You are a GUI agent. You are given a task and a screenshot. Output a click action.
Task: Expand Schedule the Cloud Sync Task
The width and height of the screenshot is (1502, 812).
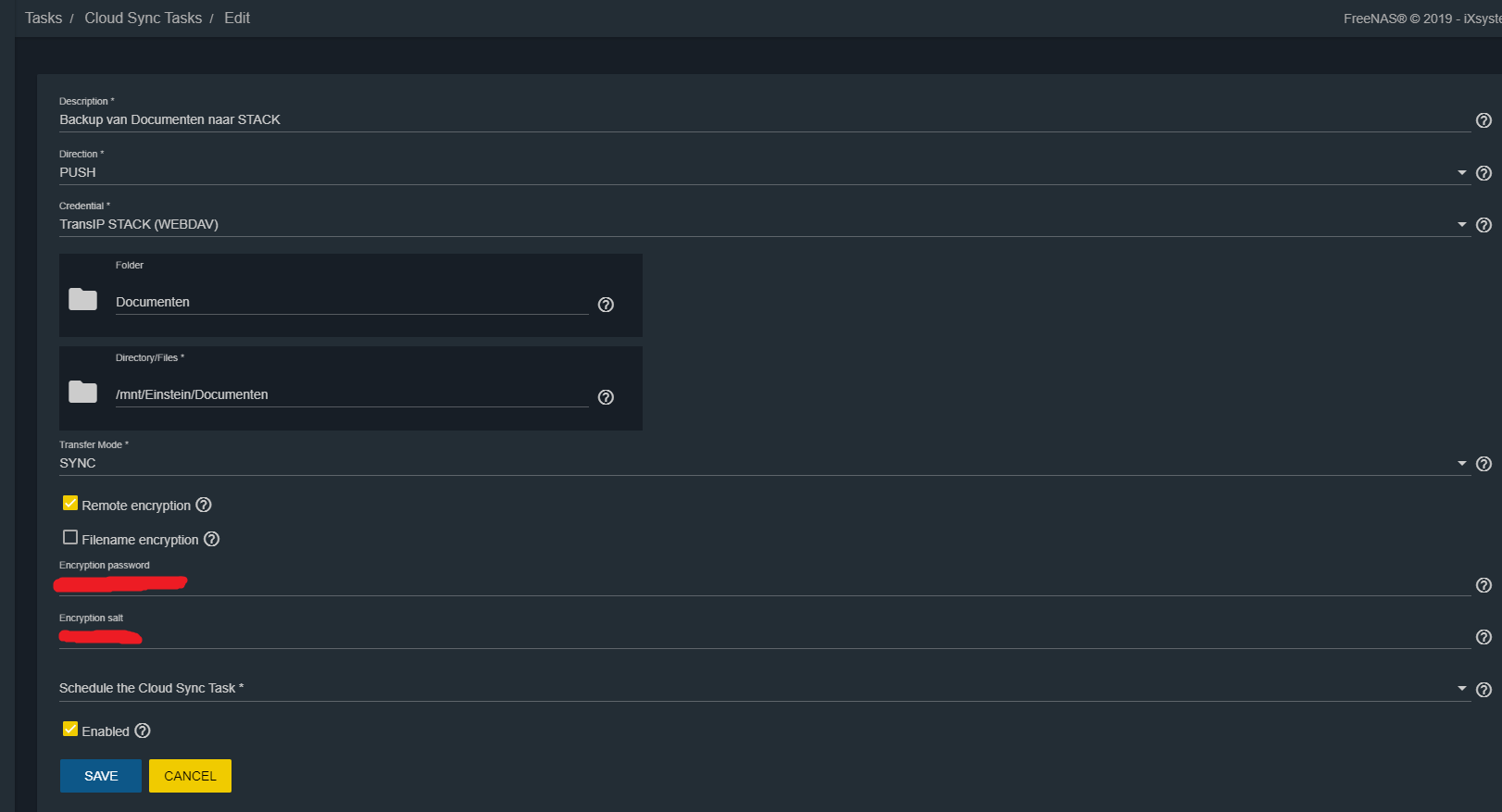tap(759, 689)
